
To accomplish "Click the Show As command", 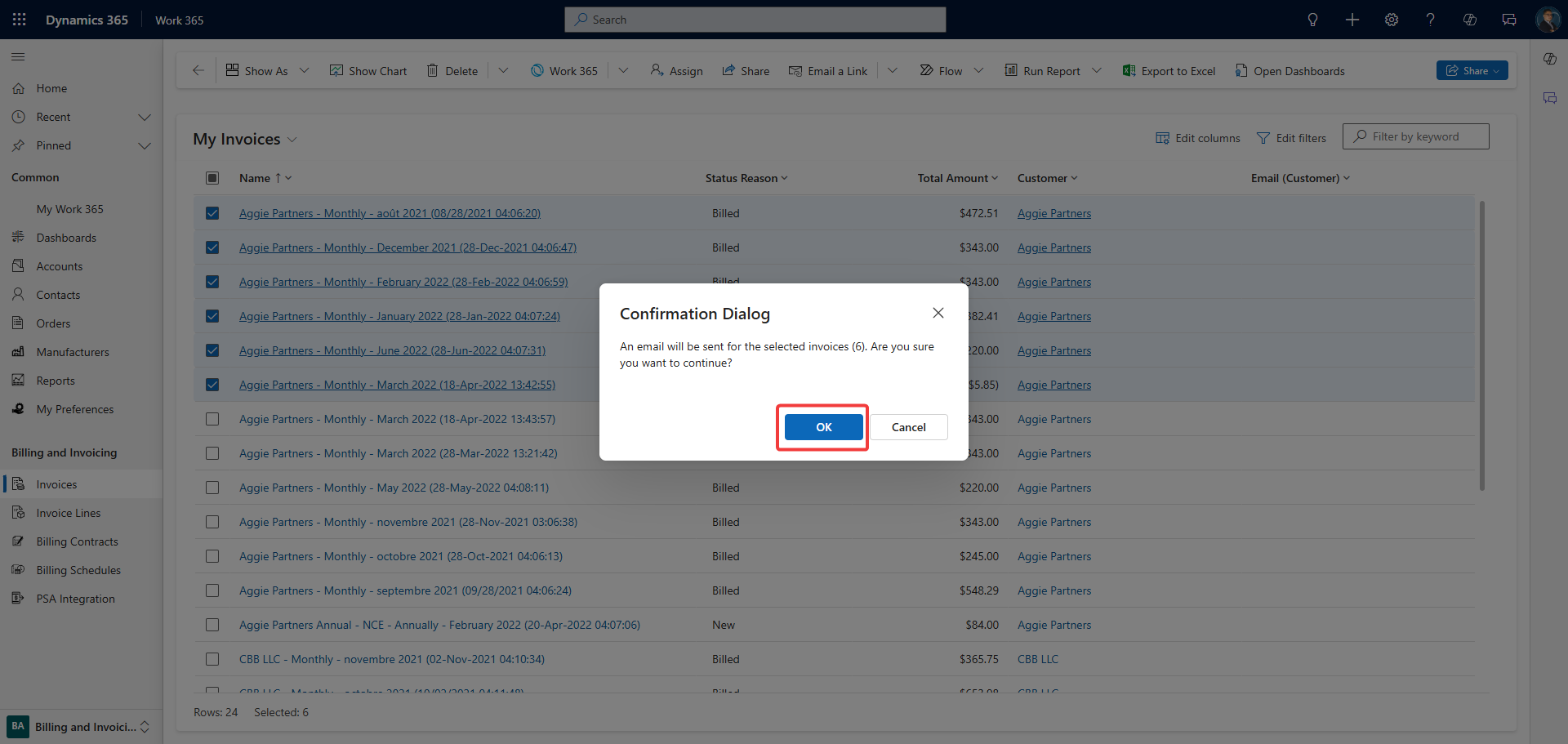I will coord(256,71).
